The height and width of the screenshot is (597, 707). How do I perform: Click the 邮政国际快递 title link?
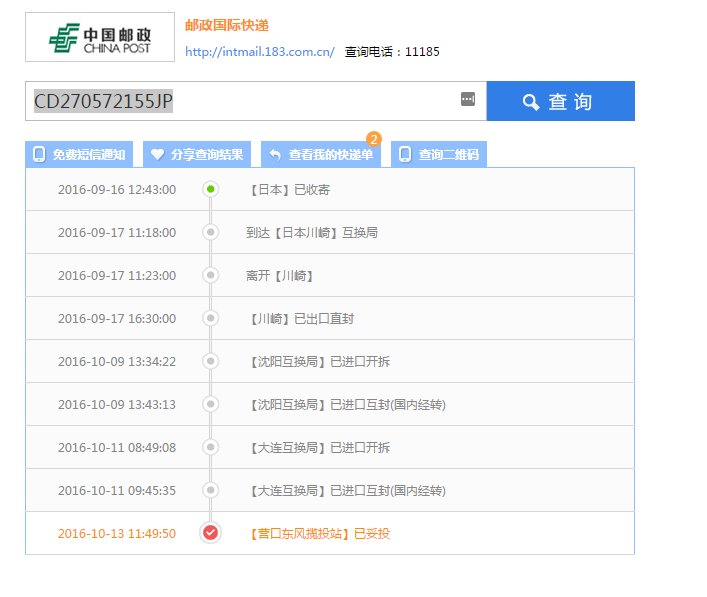pyautogui.click(x=227, y=25)
